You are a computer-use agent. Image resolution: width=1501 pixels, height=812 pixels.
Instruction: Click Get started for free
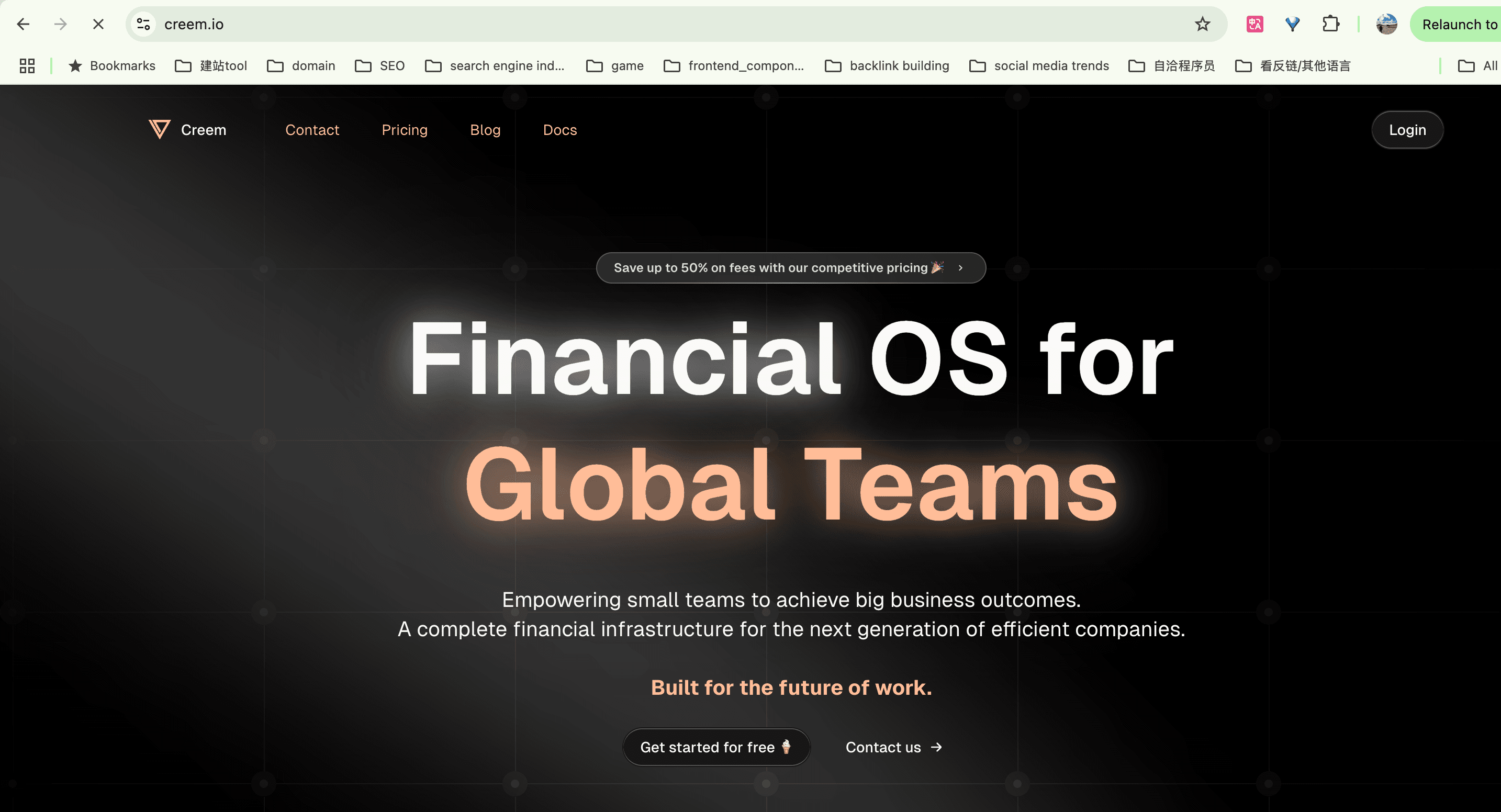[x=716, y=747]
